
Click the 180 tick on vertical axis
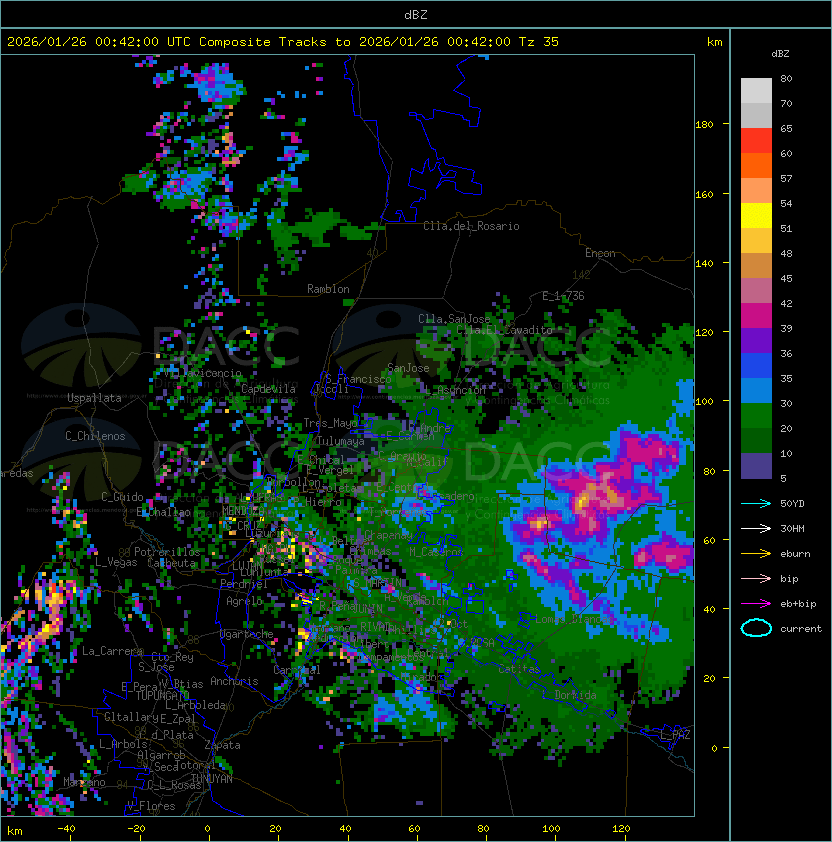(704, 125)
